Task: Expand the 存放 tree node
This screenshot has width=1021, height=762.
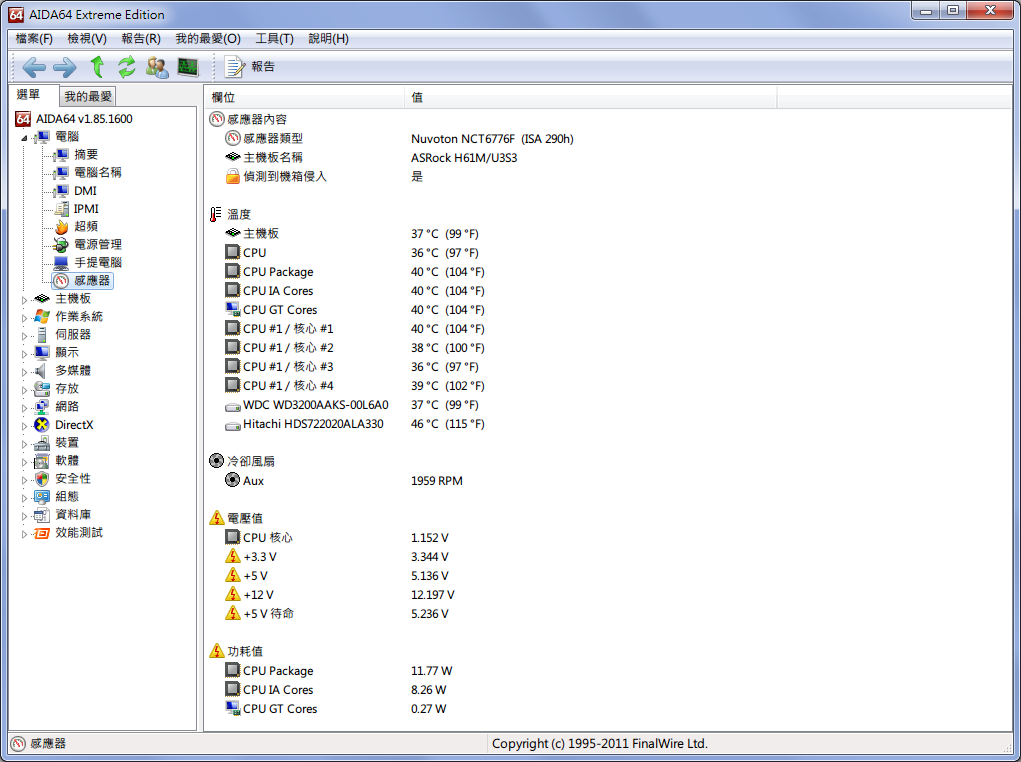Action: pyautogui.click(x=24, y=389)
